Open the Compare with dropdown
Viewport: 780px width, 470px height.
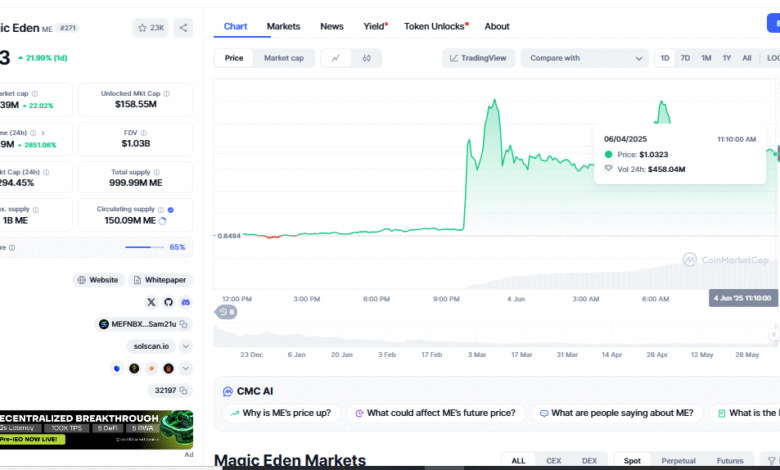[x=585, y=58]
